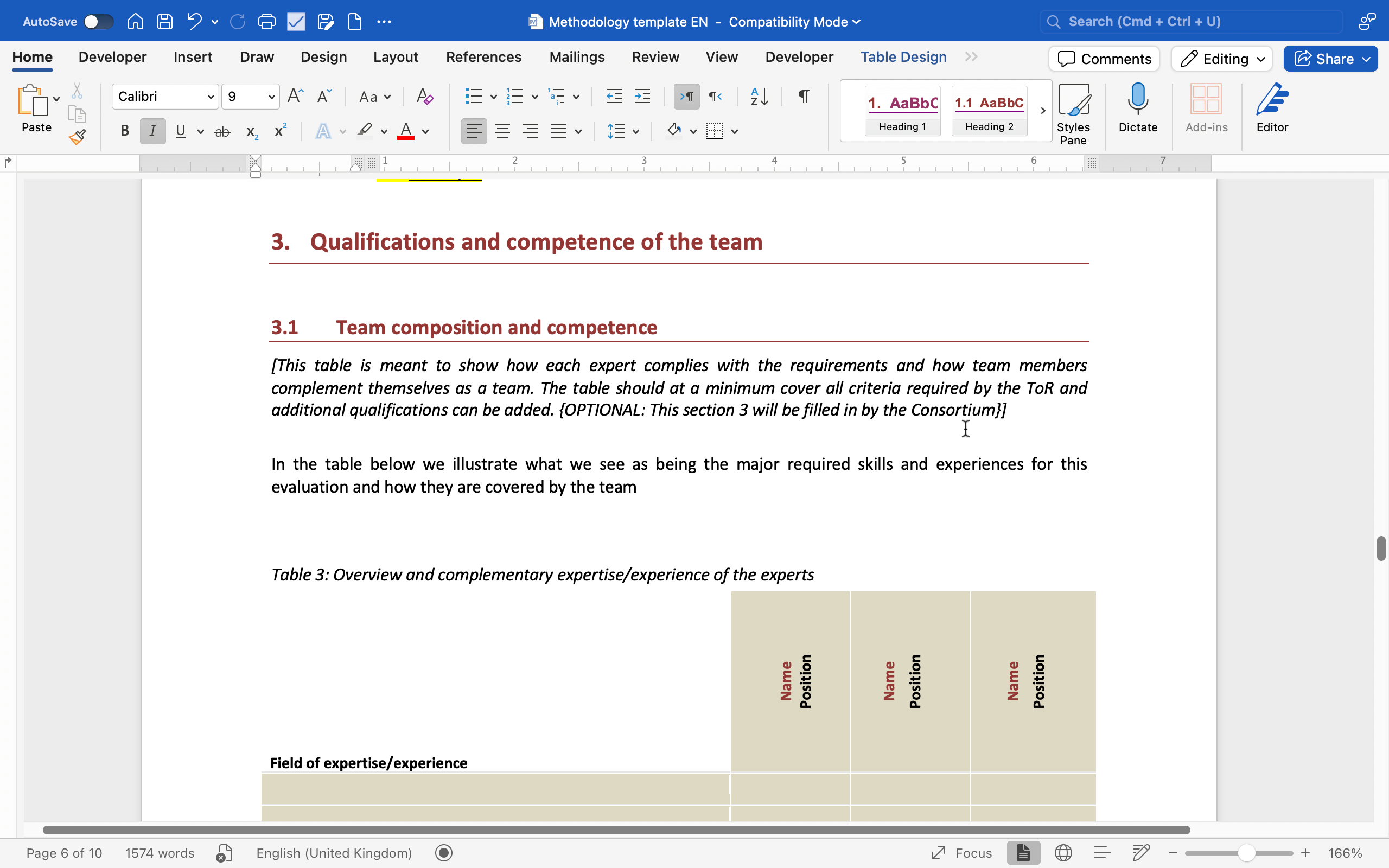Open the Editing mode dropdown
1389x868 pixels.
(x=1221, y=59)
